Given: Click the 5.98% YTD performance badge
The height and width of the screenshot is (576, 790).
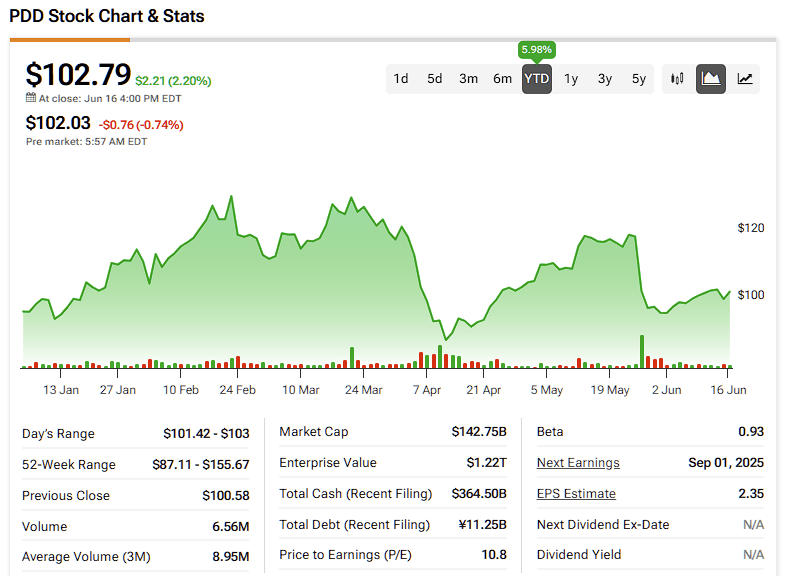Looking at the screenshot, I should tap(537, 50).
